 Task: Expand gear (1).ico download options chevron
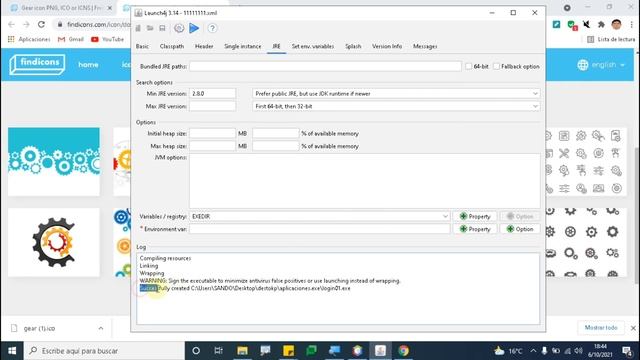coord(100,328)
